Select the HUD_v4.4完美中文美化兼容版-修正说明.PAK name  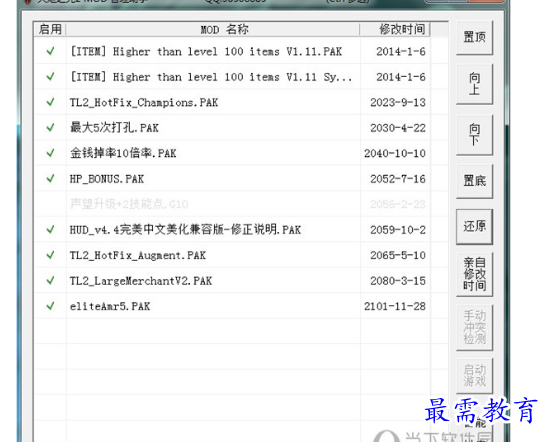185,230
